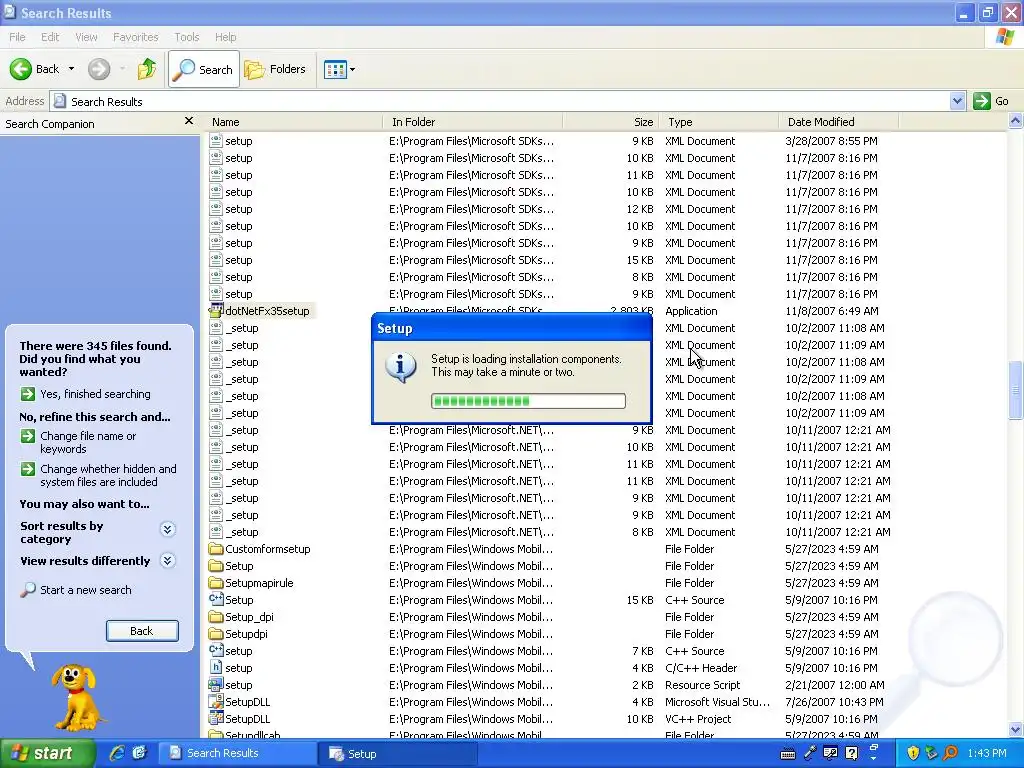
Task: Click the magnifier icon beside Start a new search
Action: click(x=27, y=590)
